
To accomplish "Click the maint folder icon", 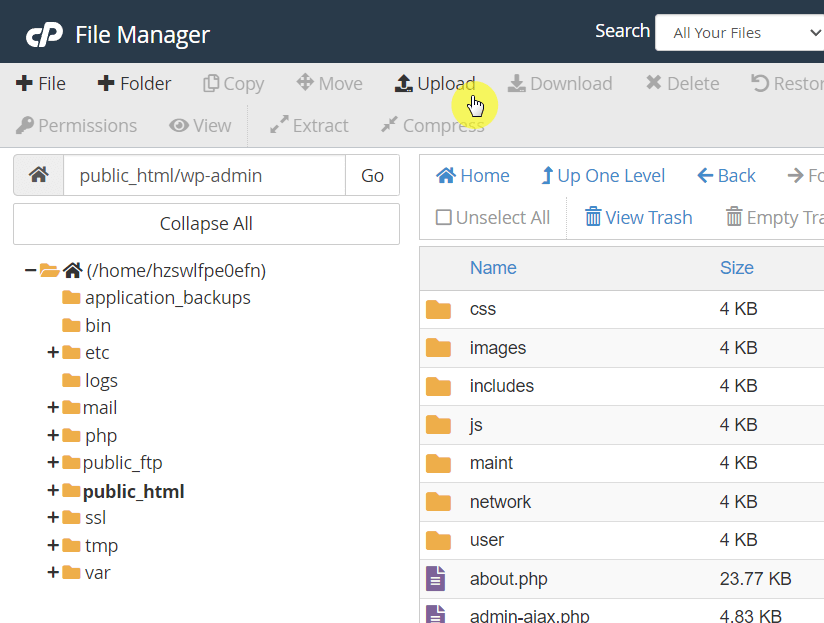I will click(438, 463).
